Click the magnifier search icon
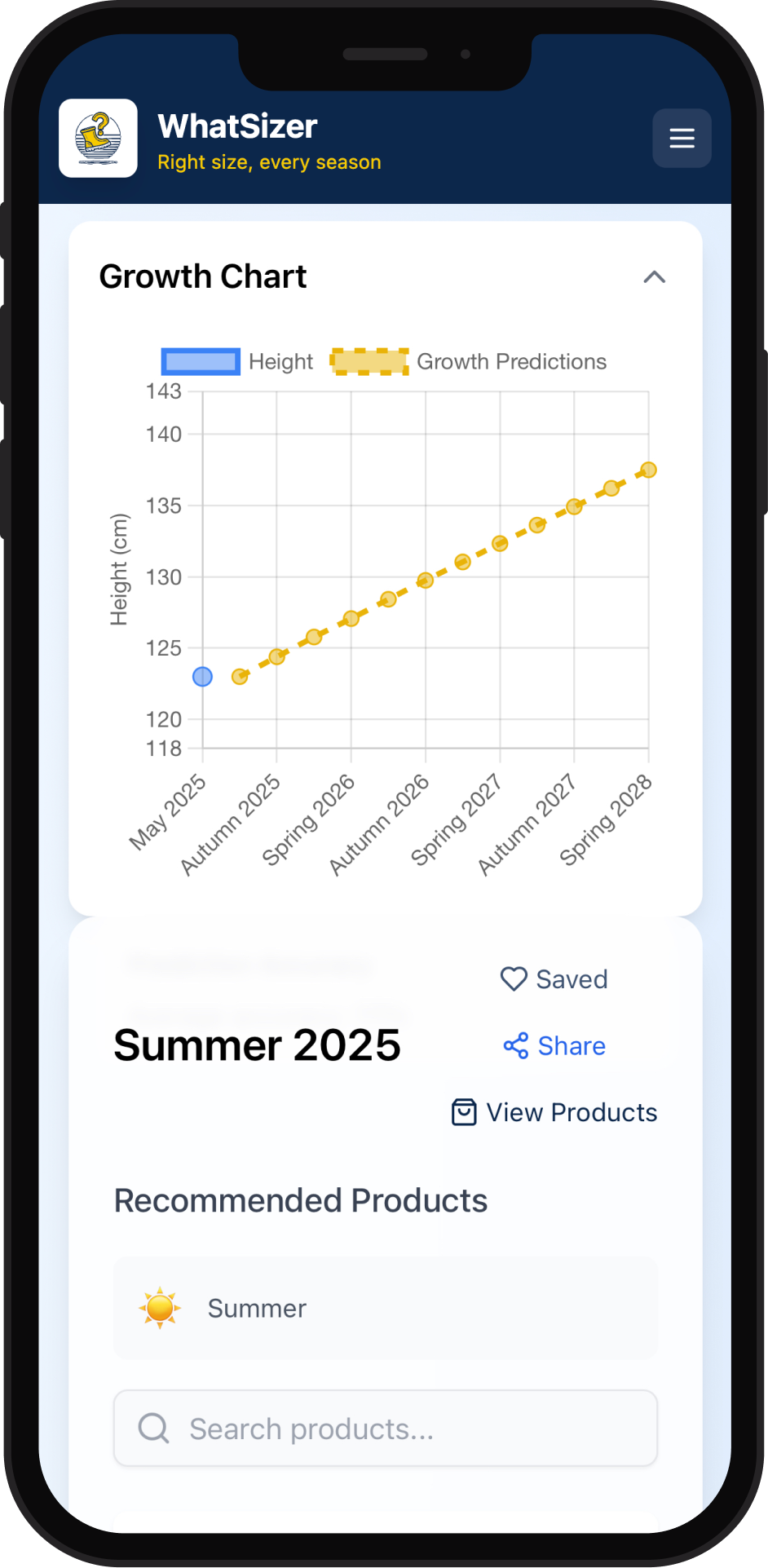Screen dimensions: 768x1568 click(153, 1429)
